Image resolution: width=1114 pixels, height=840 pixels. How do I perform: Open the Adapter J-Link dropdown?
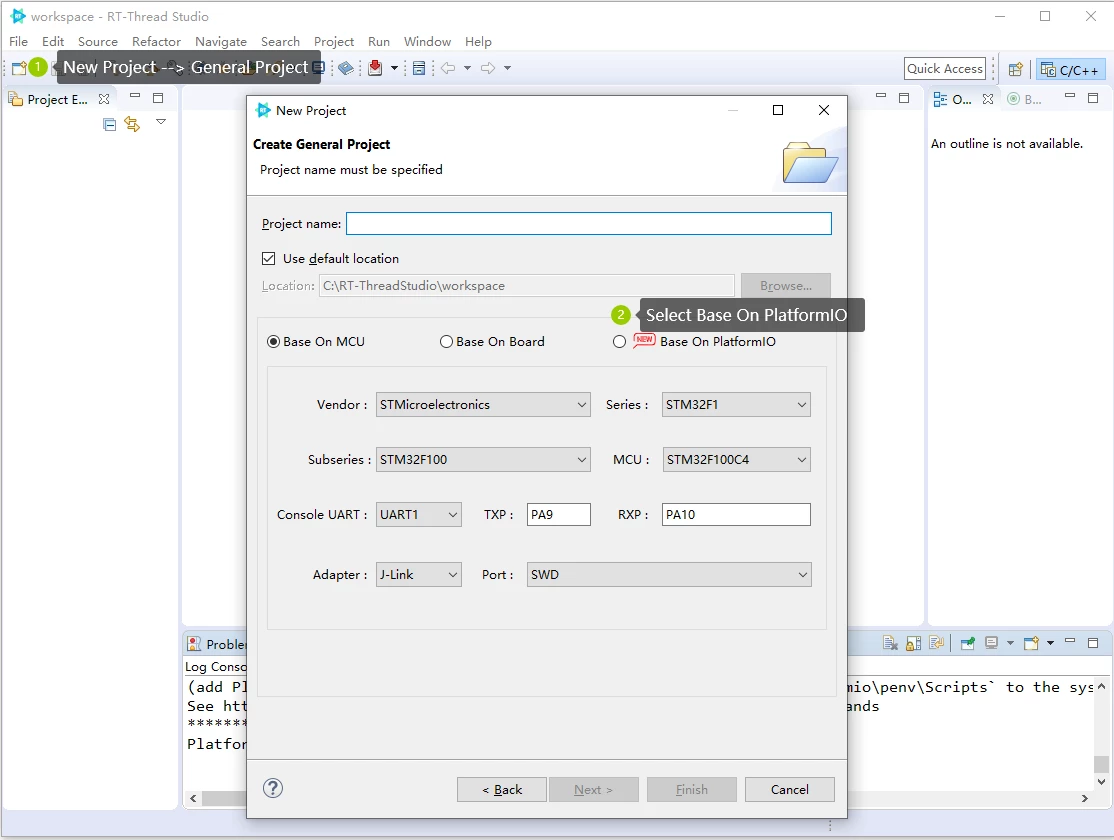pyautogui.click(x=418, y=575)
